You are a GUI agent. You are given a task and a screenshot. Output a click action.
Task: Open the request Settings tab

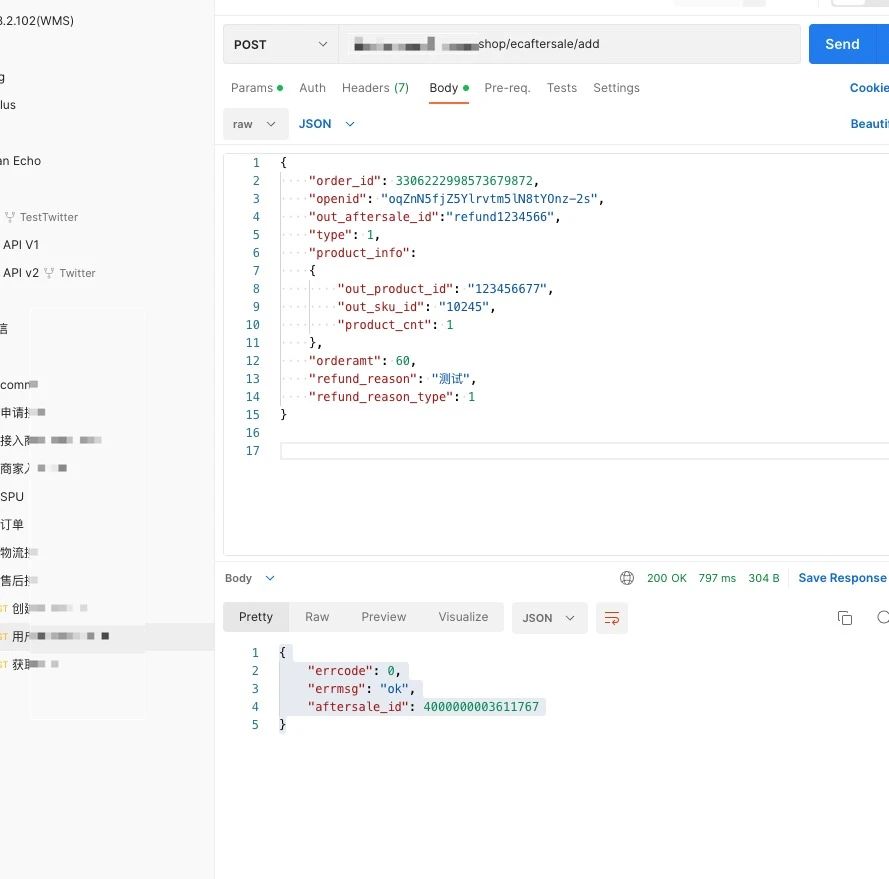coord(616,88)
